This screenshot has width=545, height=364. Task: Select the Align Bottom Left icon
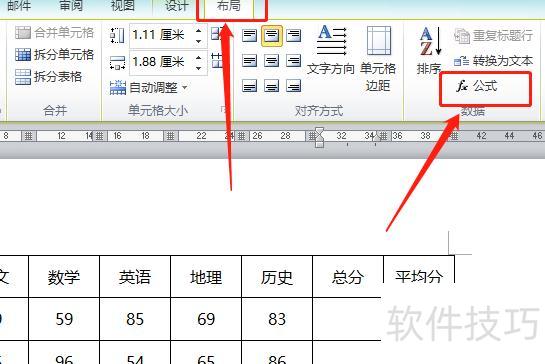[250, 86]
